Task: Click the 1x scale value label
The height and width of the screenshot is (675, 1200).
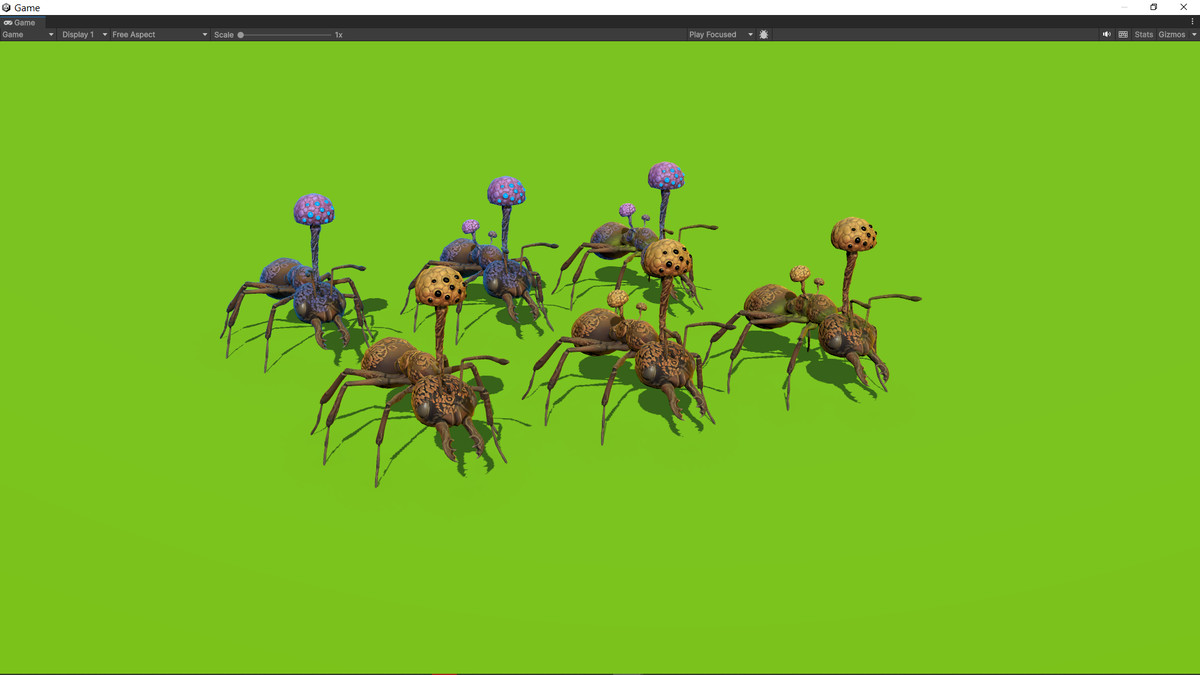Action: click(338, 34)
